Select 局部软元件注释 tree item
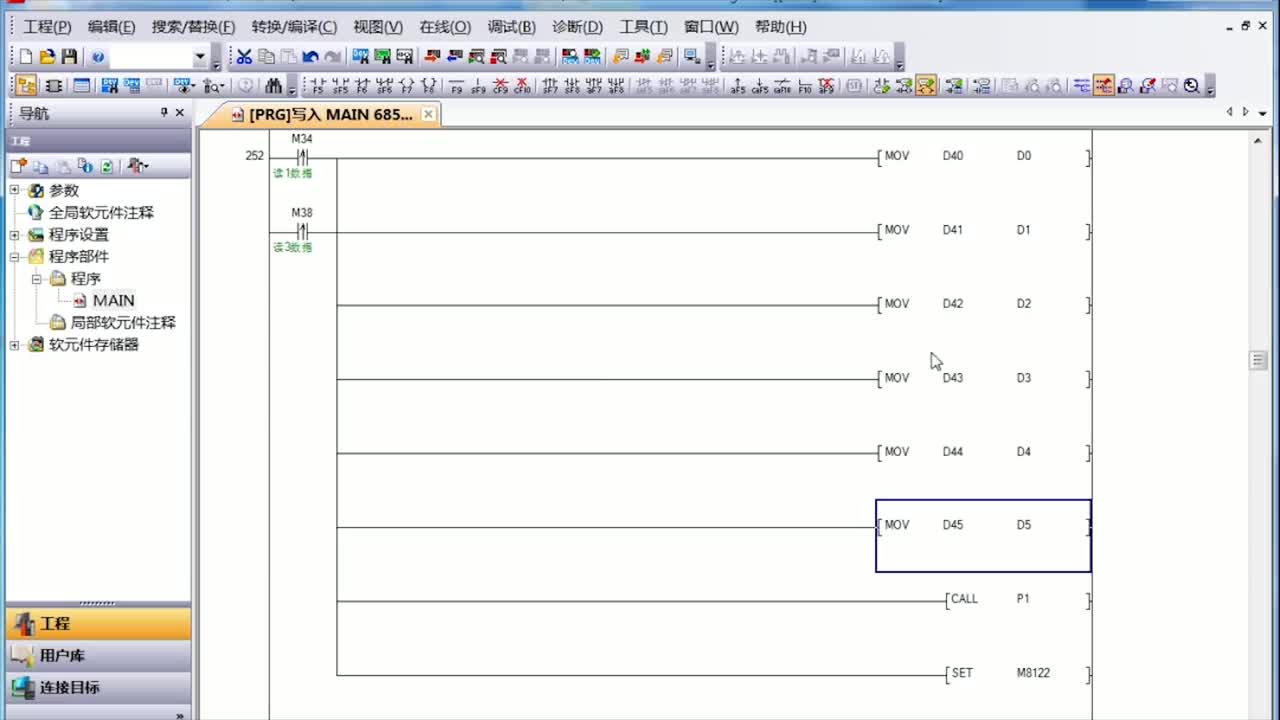1280x720 pixels. (123, 323)
